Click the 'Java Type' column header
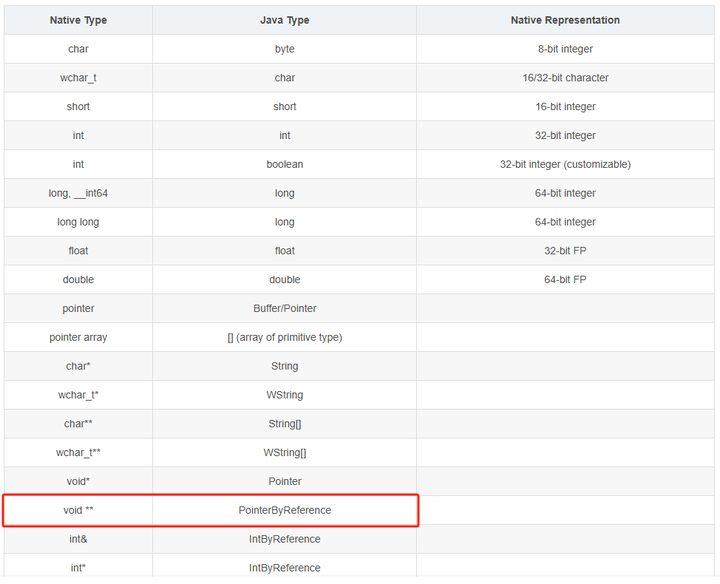 [x=284, y=20]
